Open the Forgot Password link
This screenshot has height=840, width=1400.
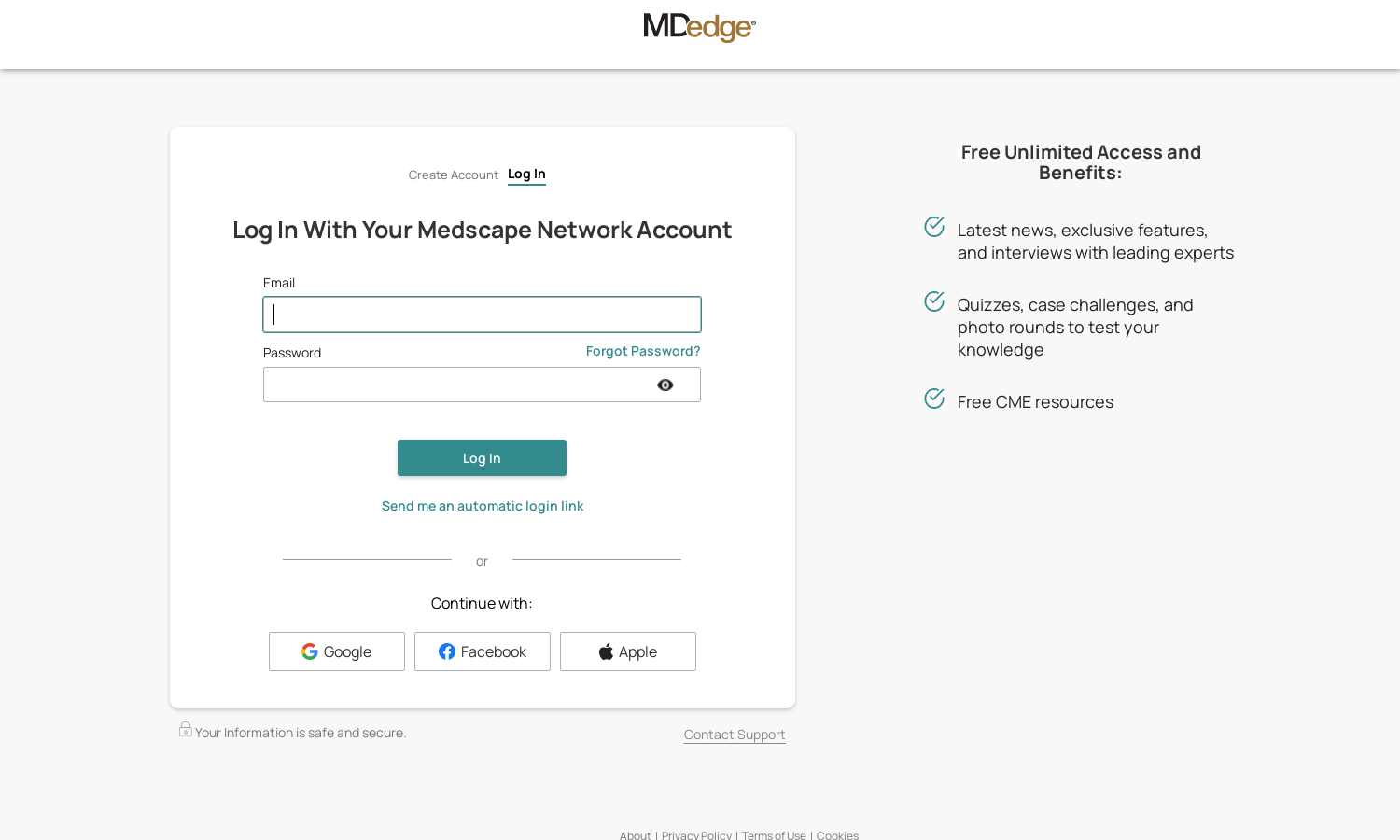[x=643, y=351]
